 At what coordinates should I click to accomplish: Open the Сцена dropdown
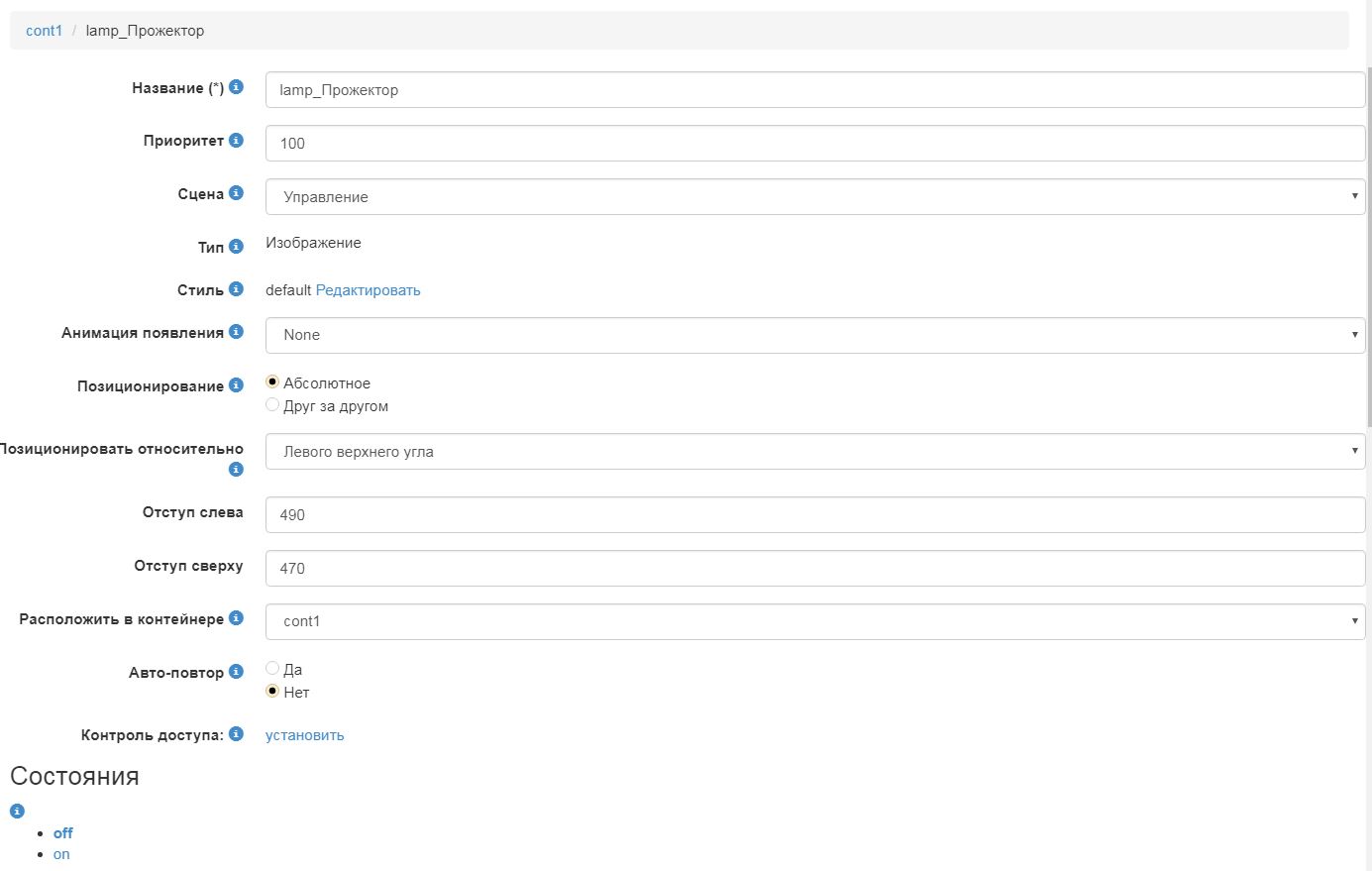(x=814, y=196)
